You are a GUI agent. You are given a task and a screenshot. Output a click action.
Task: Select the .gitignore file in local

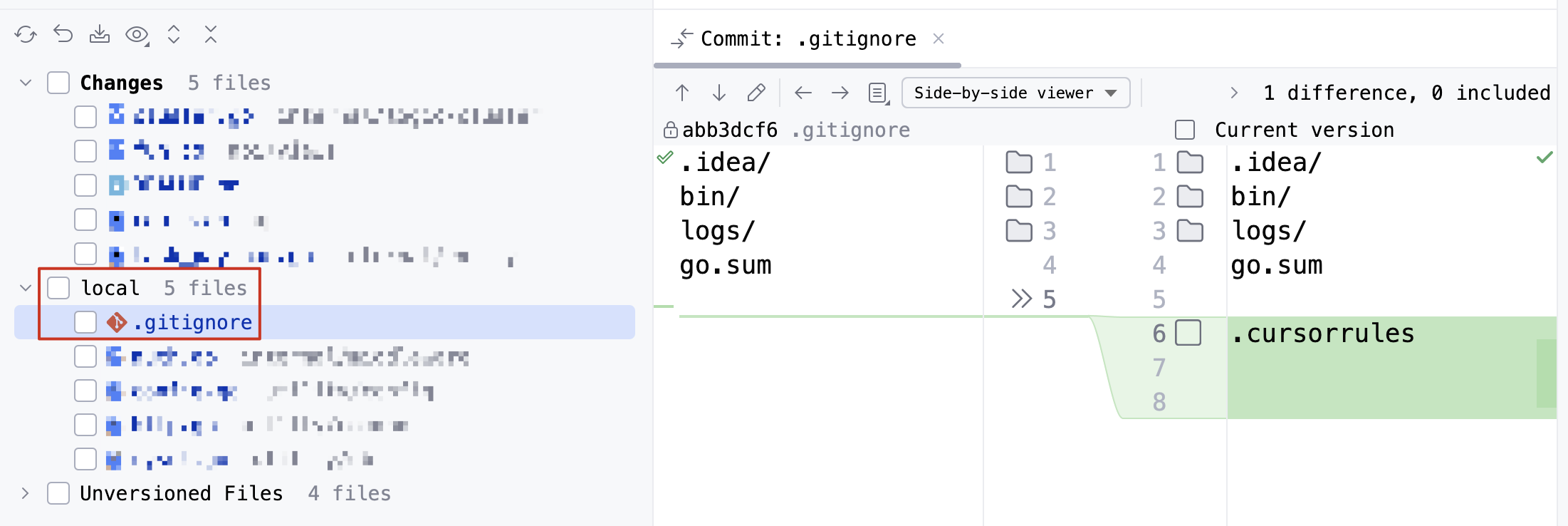[325, 322]
